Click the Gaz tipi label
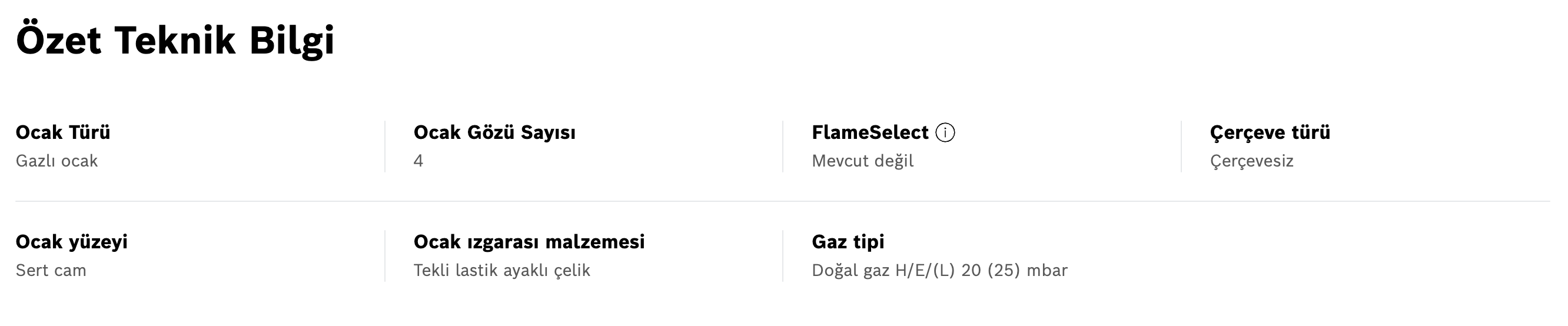Viewport: 1568px width, 326px height. (848, 241)
